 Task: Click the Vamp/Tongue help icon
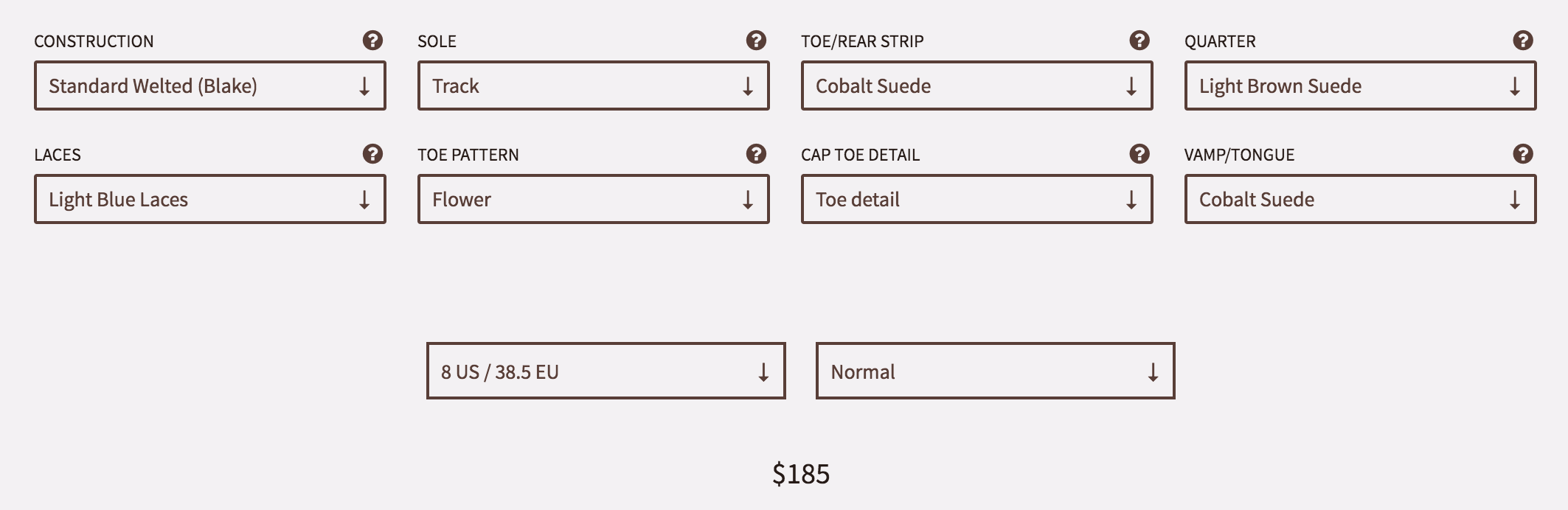tap(1523, 154)
